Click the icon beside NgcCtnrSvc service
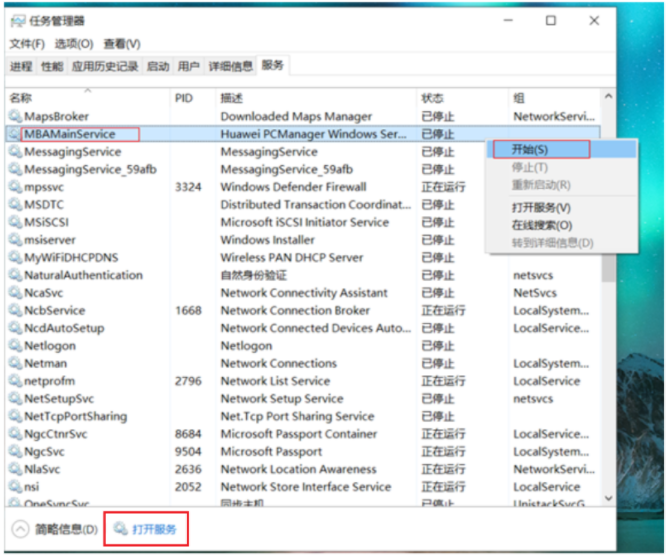This screenshot has width=666, height=557. pyautogui.click(x=15, y=434)
